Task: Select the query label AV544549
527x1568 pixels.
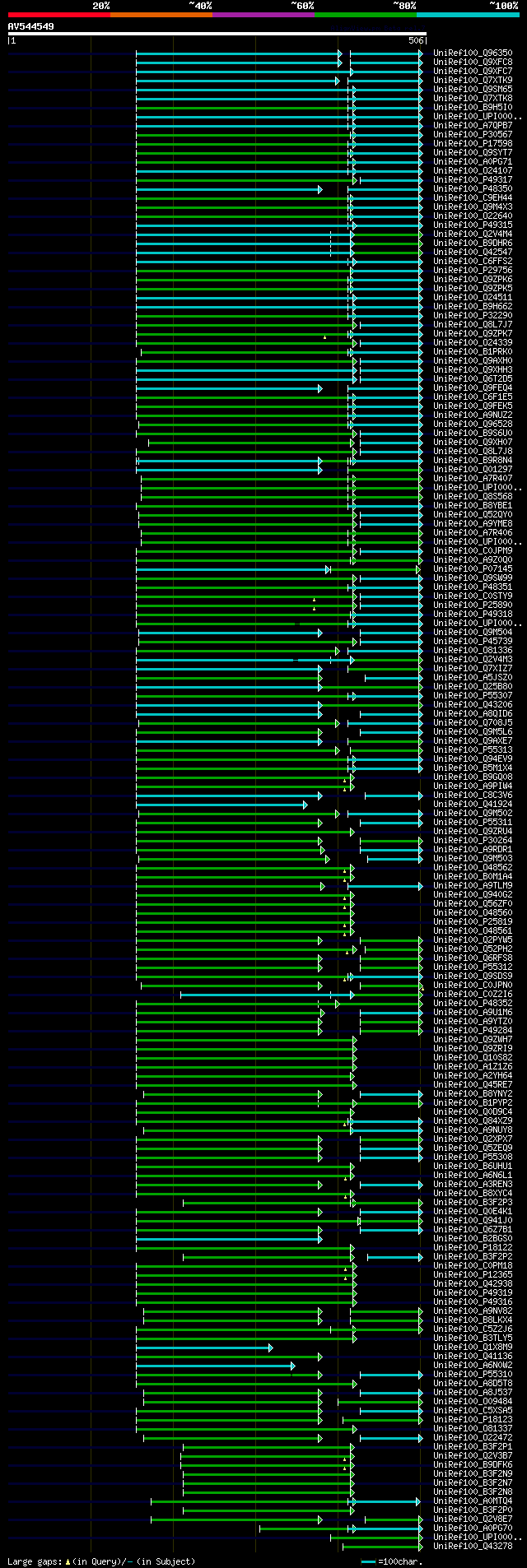Action: coord(31,26)
